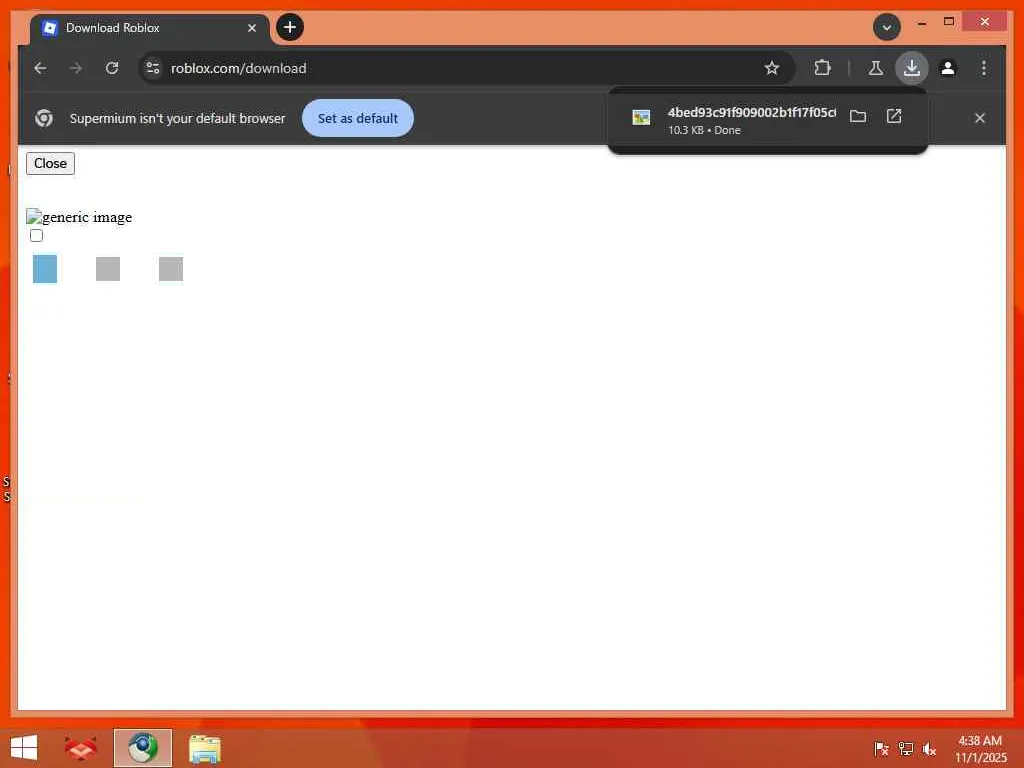
Task: Open the red taskbar application icon
Action: [81, 748]
